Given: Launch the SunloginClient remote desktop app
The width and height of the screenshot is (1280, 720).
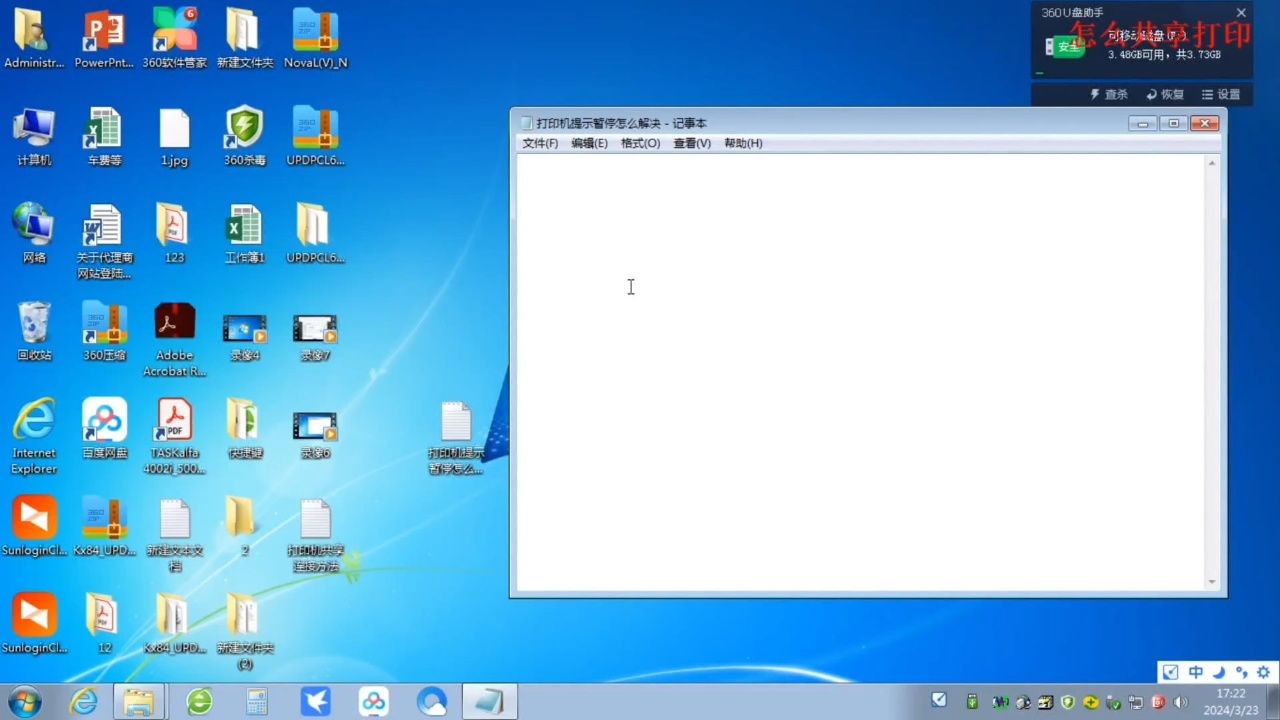Looking at the screenshot, I should (x=34, y=518).
